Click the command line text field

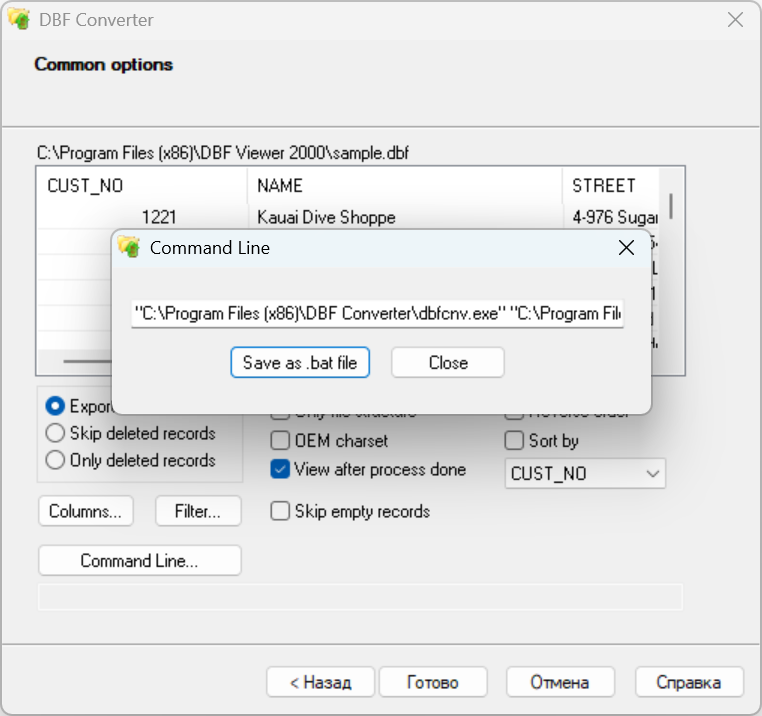(377, 313)
